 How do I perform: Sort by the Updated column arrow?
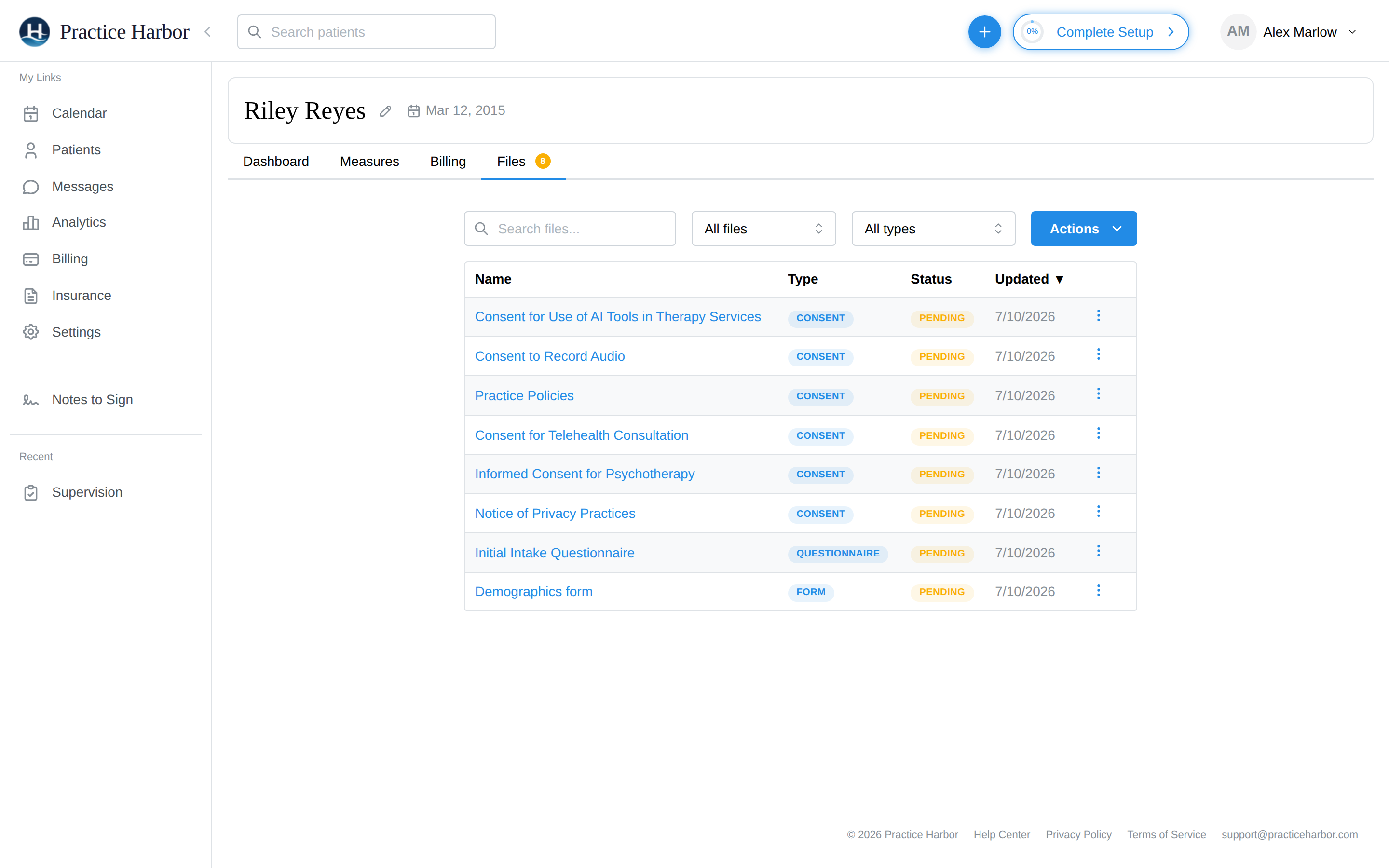tap(1060, 279)
